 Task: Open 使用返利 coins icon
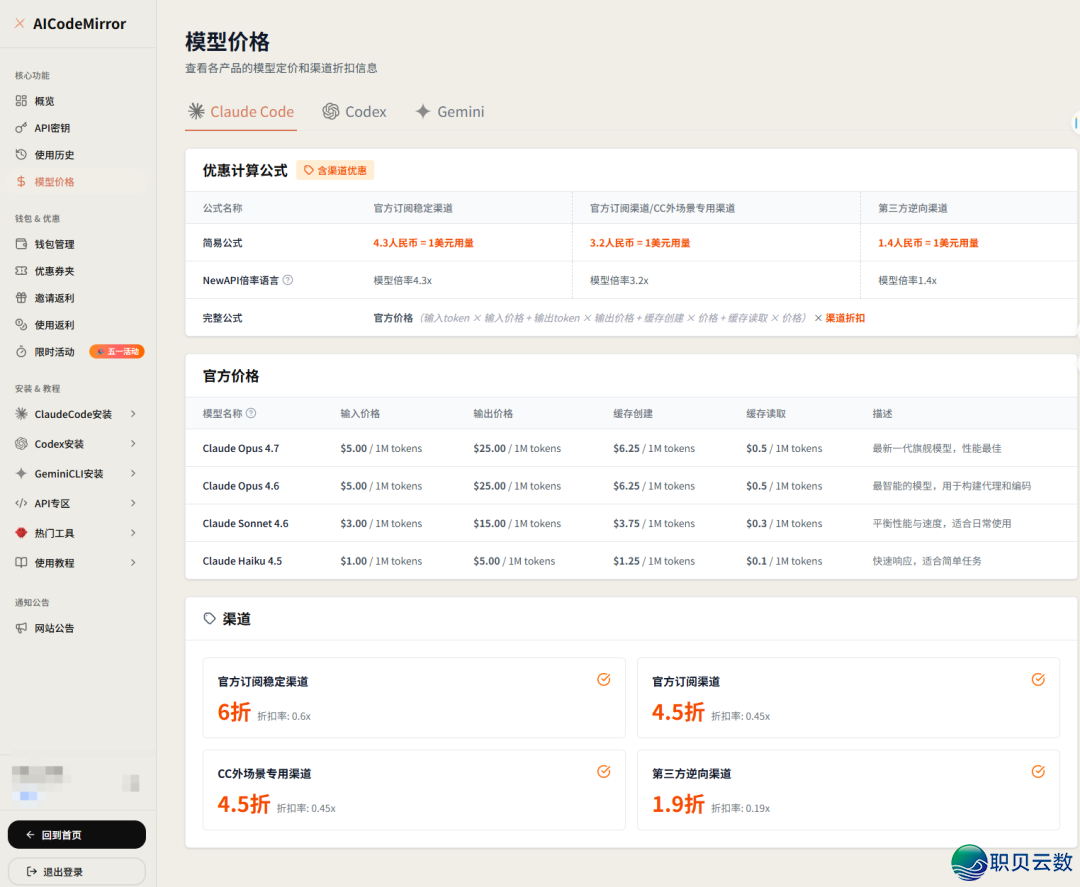(21, 324)
